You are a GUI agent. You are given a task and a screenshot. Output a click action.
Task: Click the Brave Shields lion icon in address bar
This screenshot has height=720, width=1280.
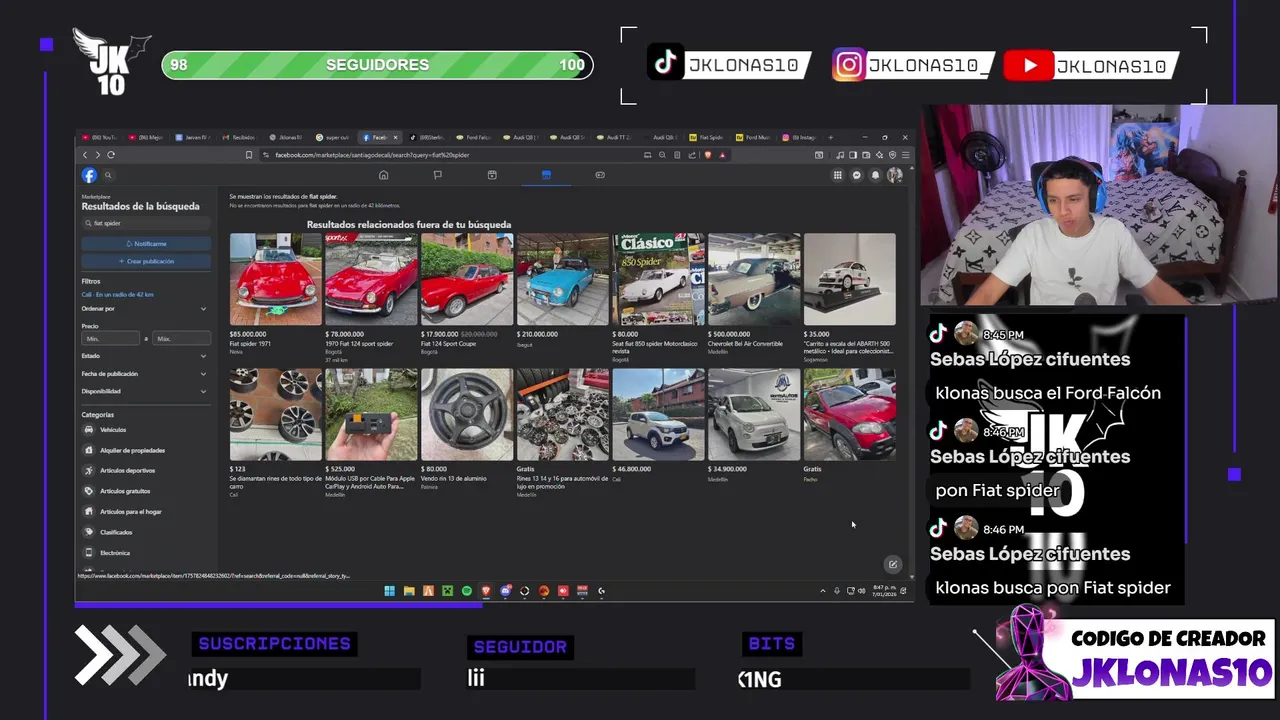click(x=709, y=155)
